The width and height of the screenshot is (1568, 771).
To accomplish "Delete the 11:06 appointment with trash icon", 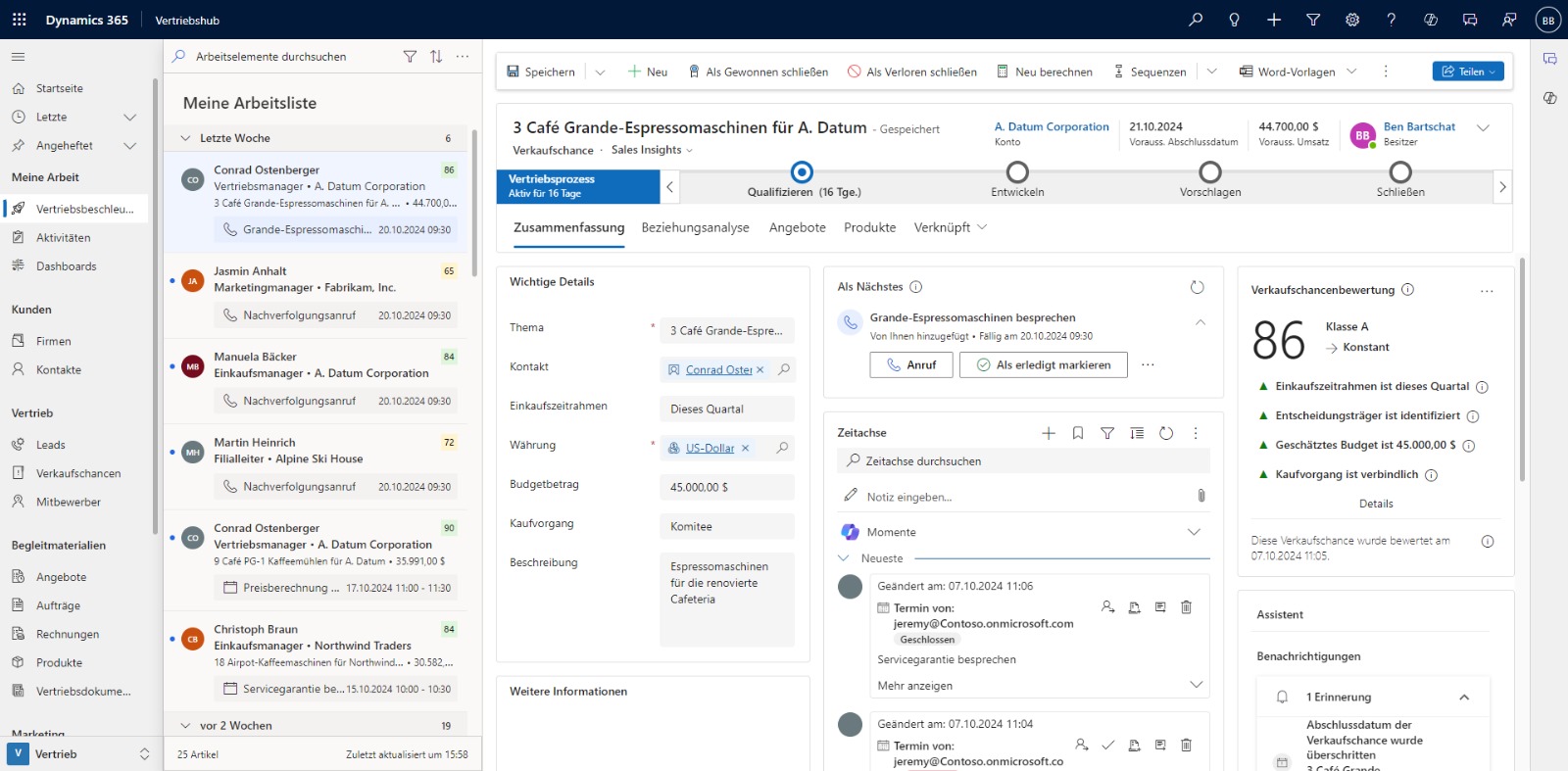I will click(1186, 607).
